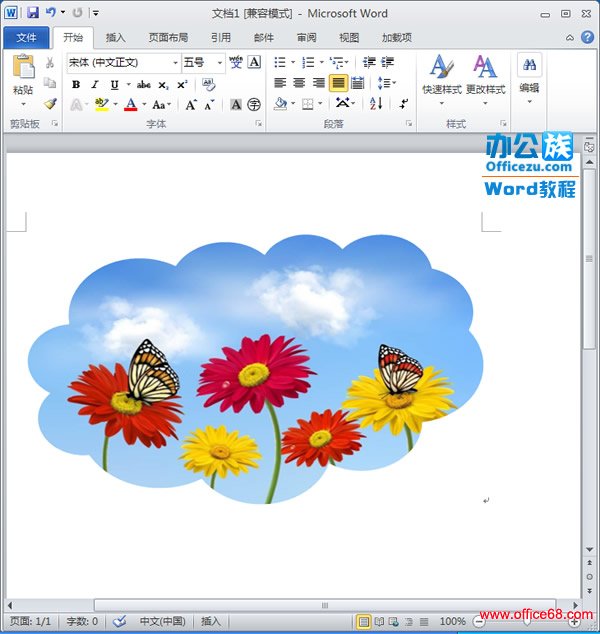Shrink the font size
The height and width of the screenshot is (634, 600).
point(209,105)
